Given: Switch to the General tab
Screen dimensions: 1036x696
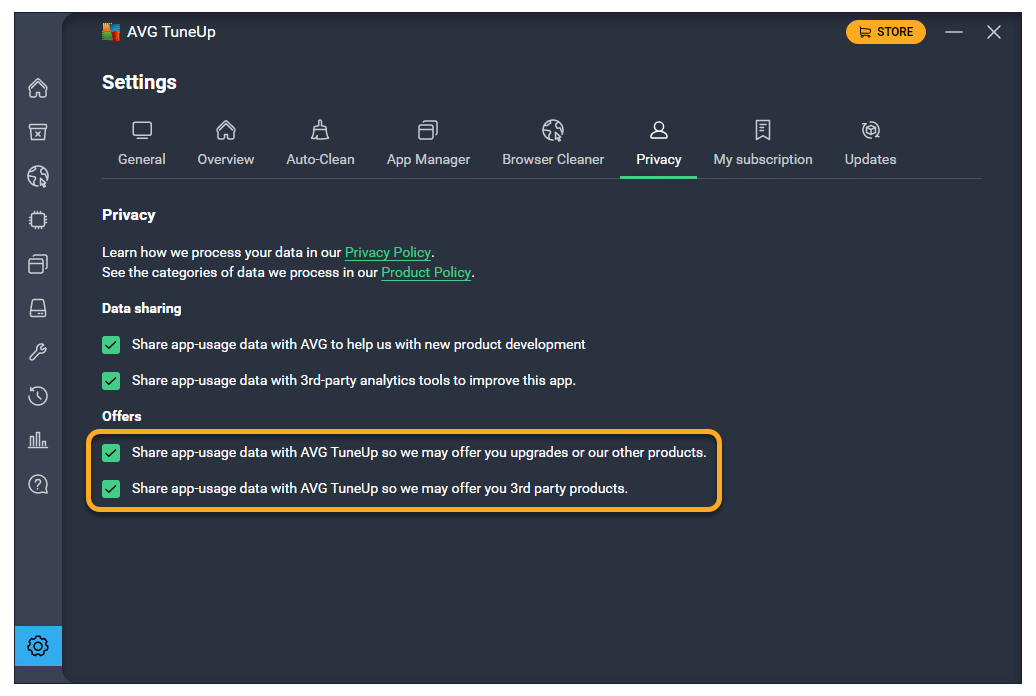Looking at the screenshot, I should pyautogui.click(x=142, y=144).
